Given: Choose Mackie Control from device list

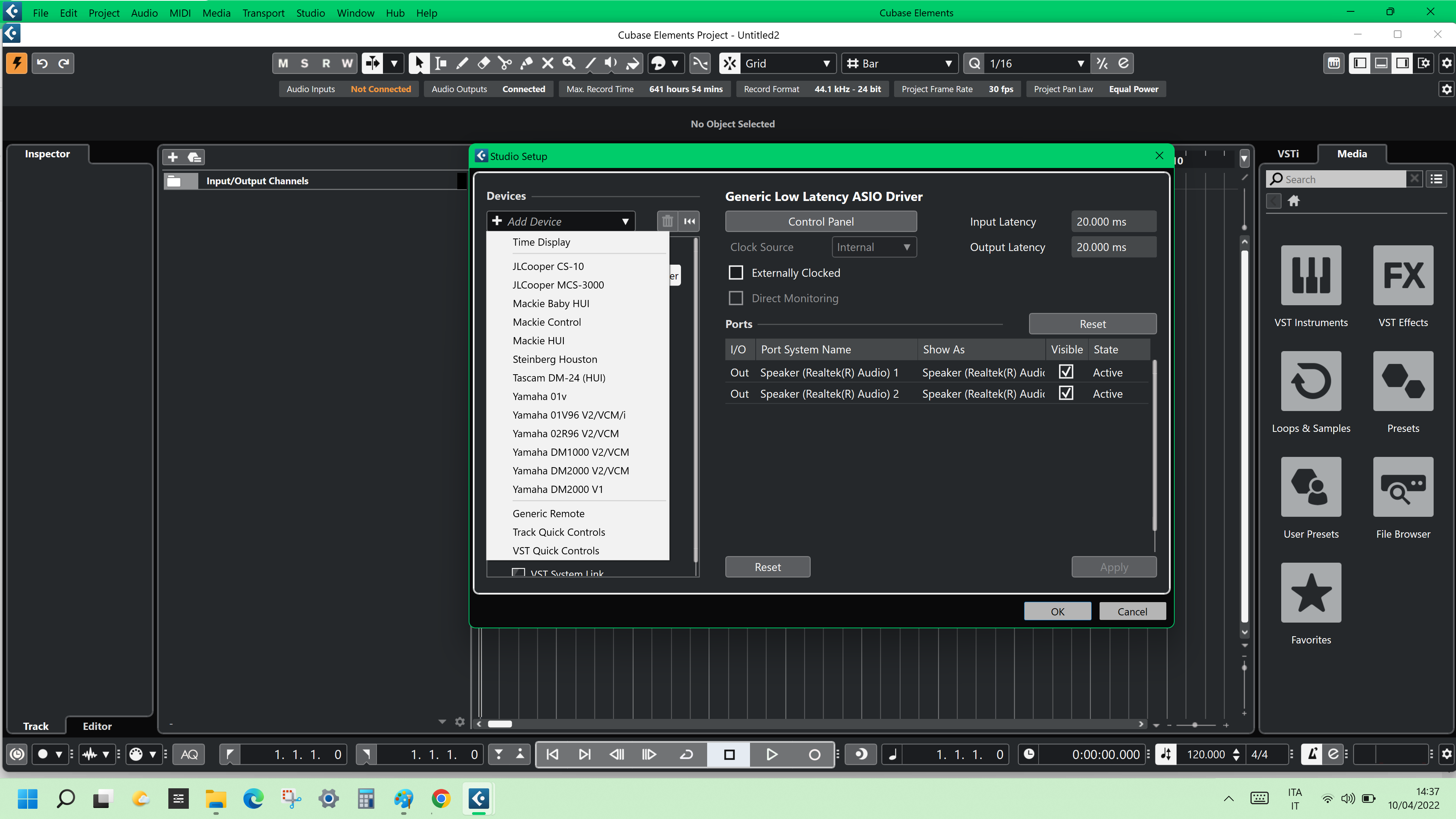Looking at the screenshot, I should coord(546,322).
